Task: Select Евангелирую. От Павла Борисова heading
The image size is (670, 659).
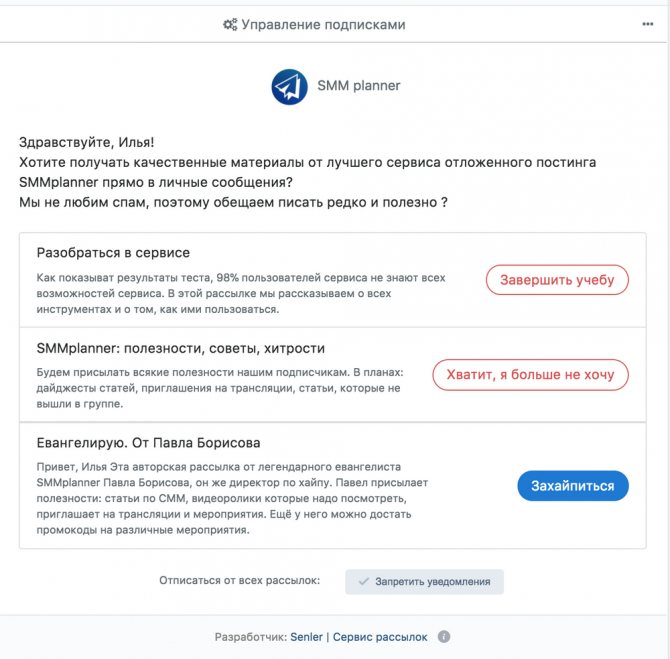Action: [148, 443]
